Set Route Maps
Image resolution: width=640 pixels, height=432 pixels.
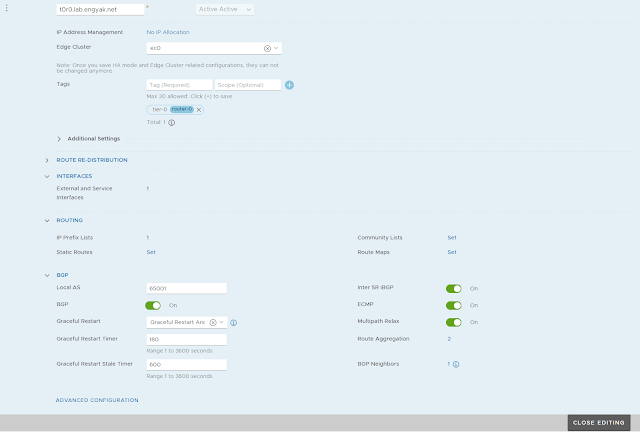(x=452, y=252)
